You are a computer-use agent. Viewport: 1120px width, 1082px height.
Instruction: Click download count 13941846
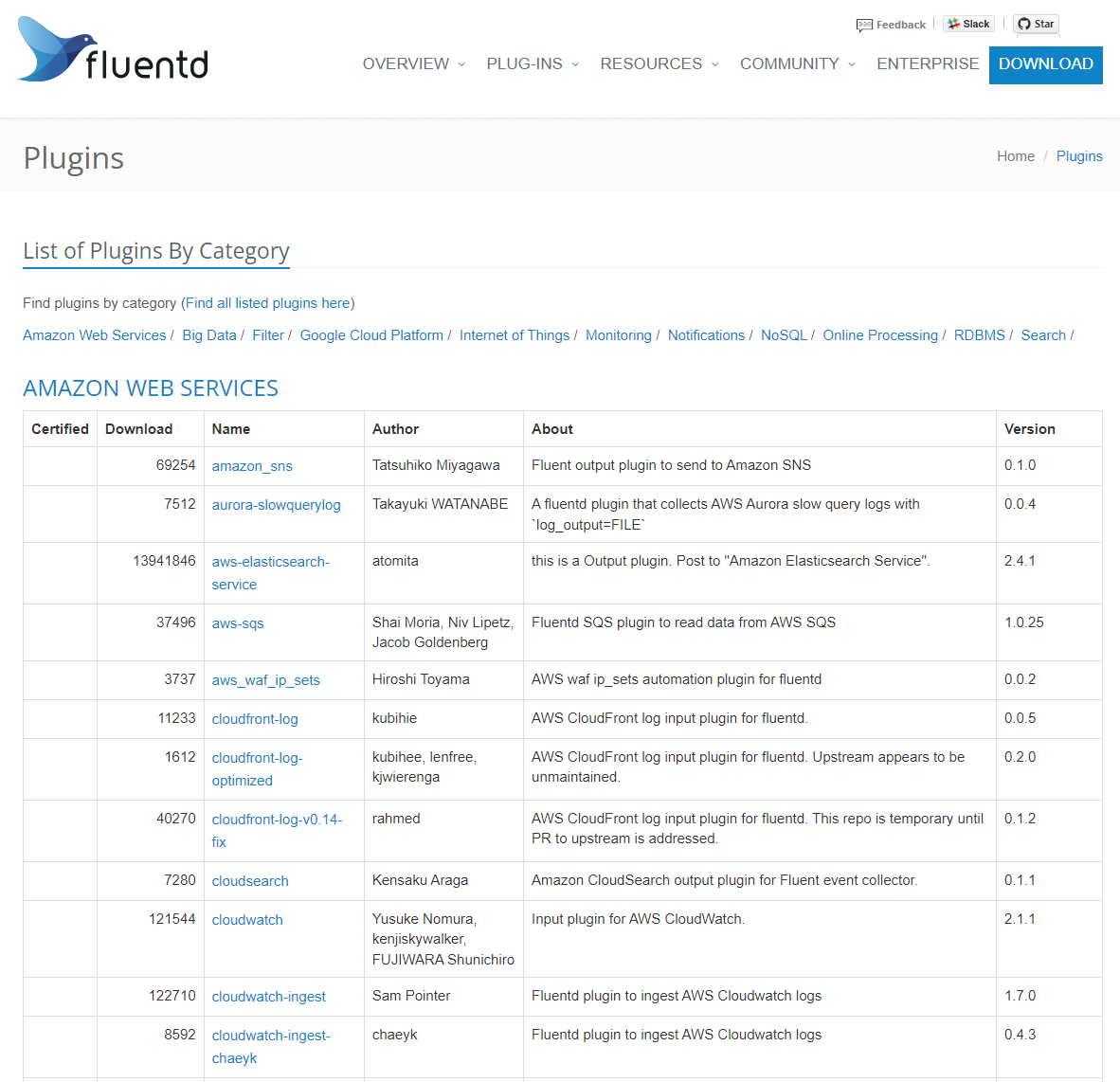pos(164,561)
